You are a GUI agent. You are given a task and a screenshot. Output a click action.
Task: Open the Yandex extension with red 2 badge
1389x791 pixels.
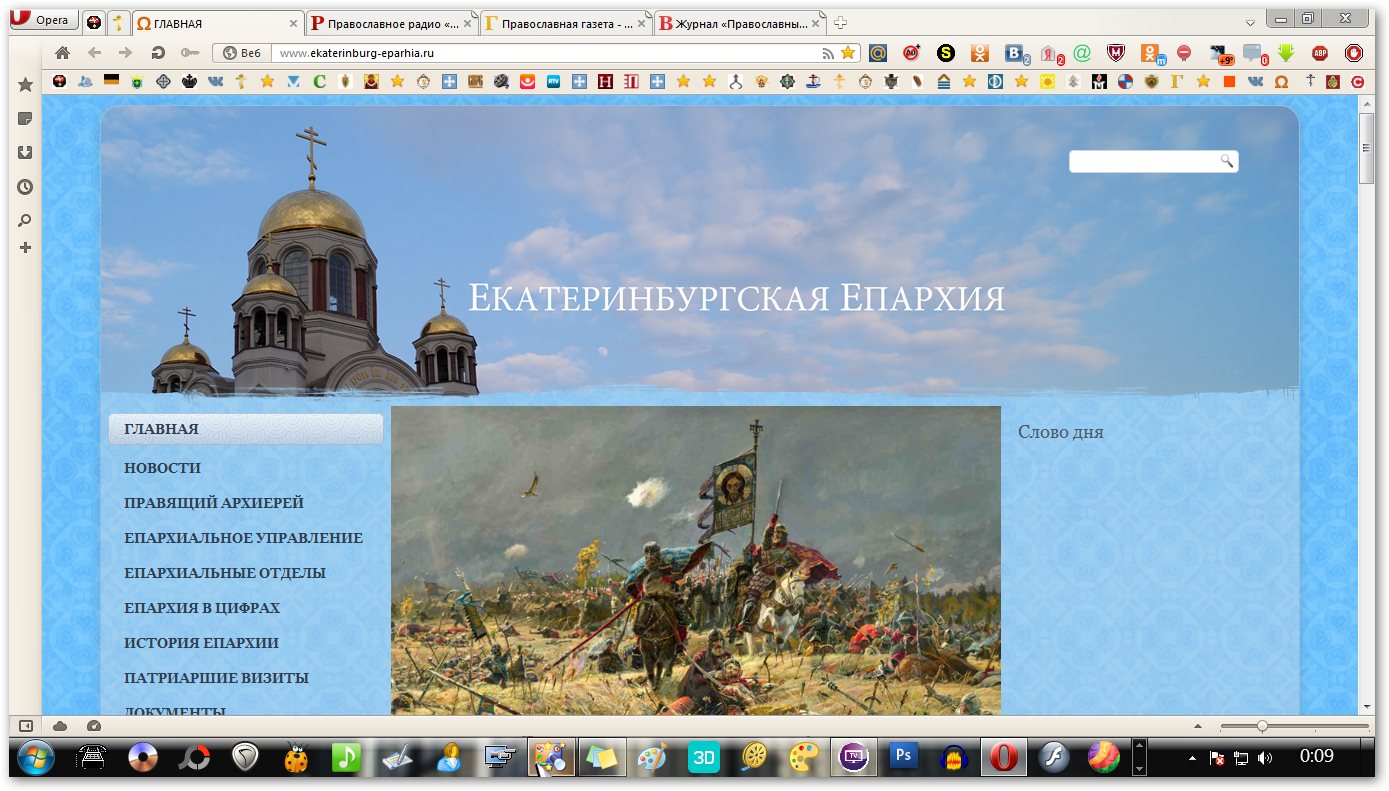tap(1052, 53)
